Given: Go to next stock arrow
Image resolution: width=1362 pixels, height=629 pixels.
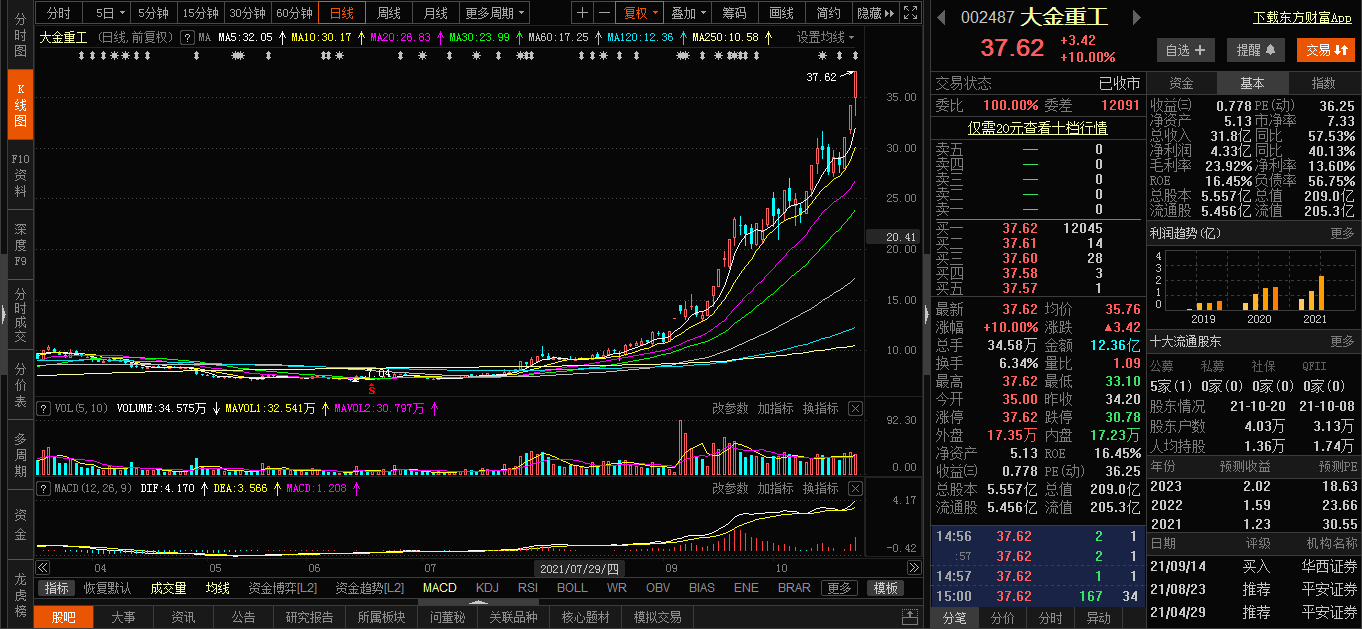Looking at the screenshot, I should 1135,17.
